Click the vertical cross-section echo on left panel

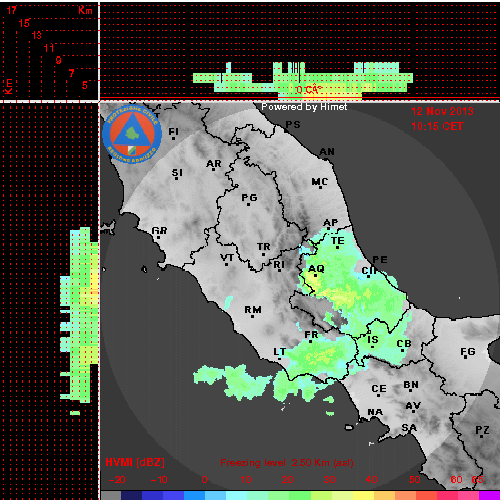pyautogui.click(x=80, y=315)
